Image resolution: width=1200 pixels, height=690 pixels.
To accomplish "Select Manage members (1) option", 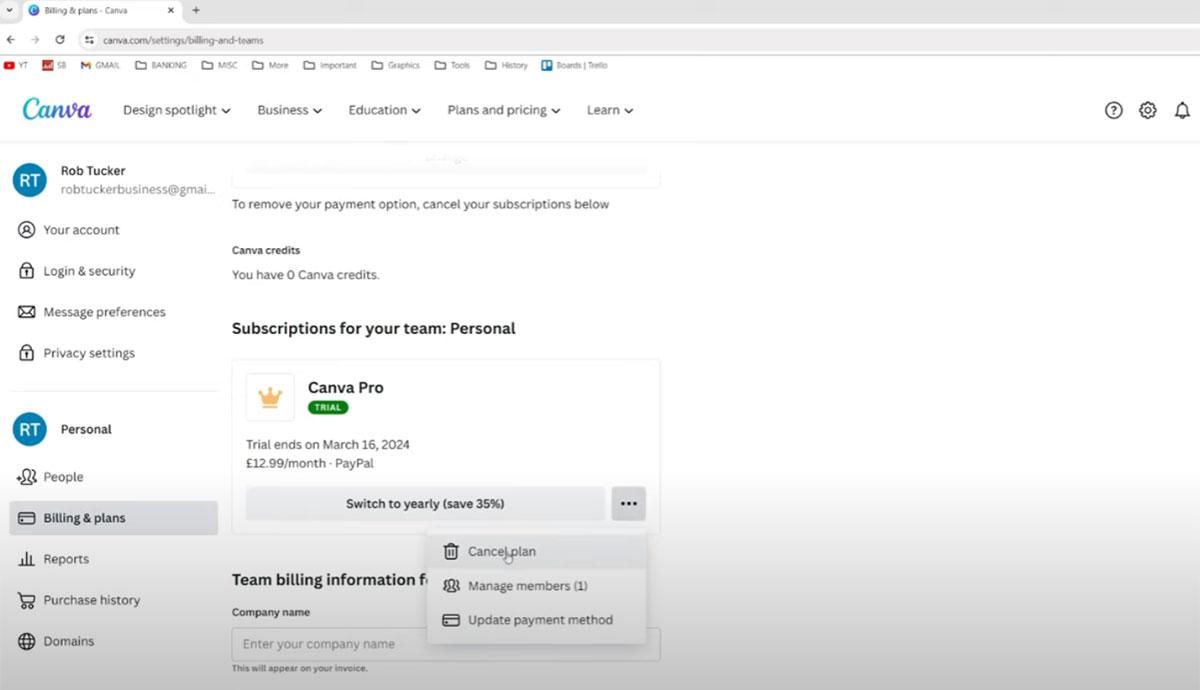I will [537, 586].
